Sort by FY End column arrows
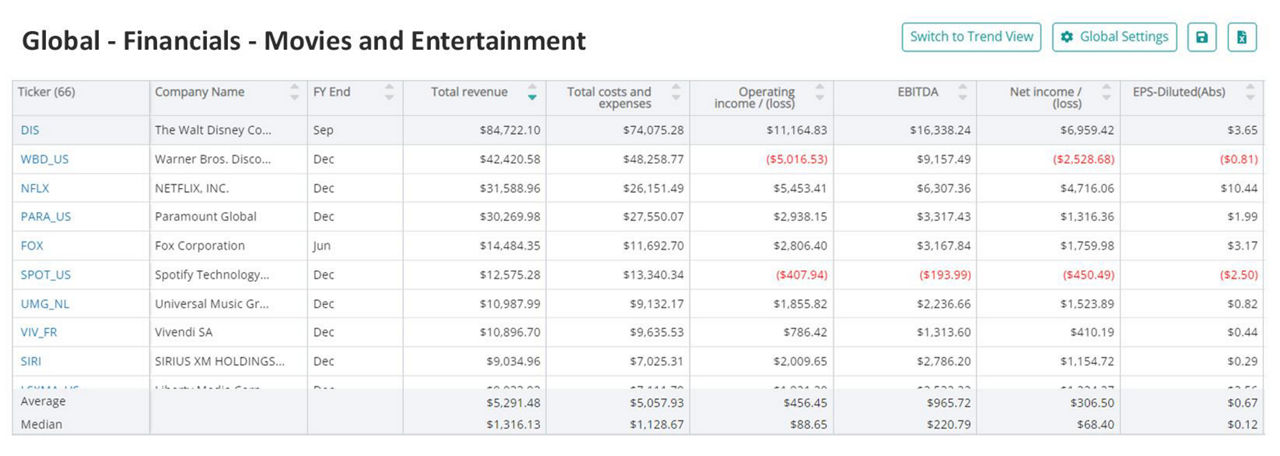Viewport: 1280px width, 456px height. coord(389,92)
